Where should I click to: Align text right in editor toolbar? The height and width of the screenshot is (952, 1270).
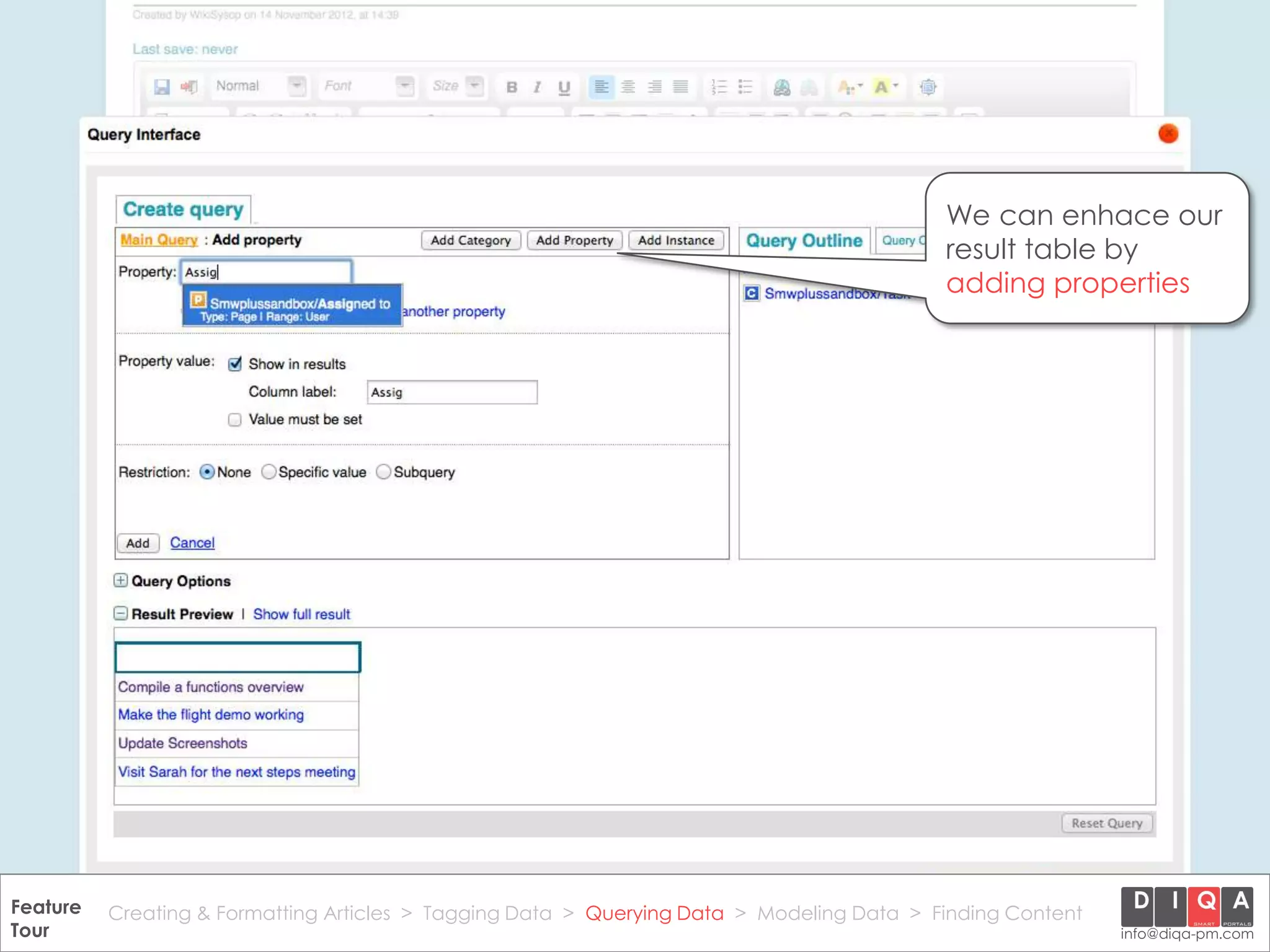click(x=654, y=87)
